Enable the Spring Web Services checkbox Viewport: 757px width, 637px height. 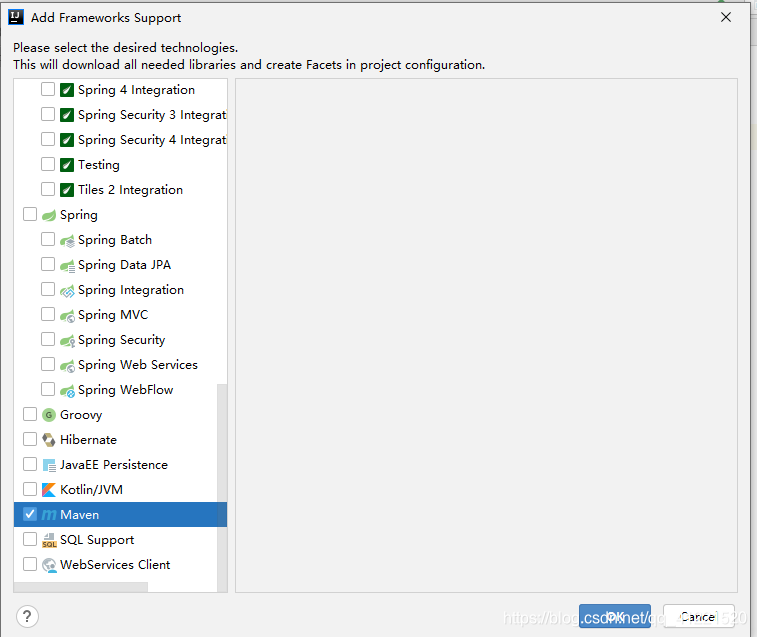(x=48, y=364)
